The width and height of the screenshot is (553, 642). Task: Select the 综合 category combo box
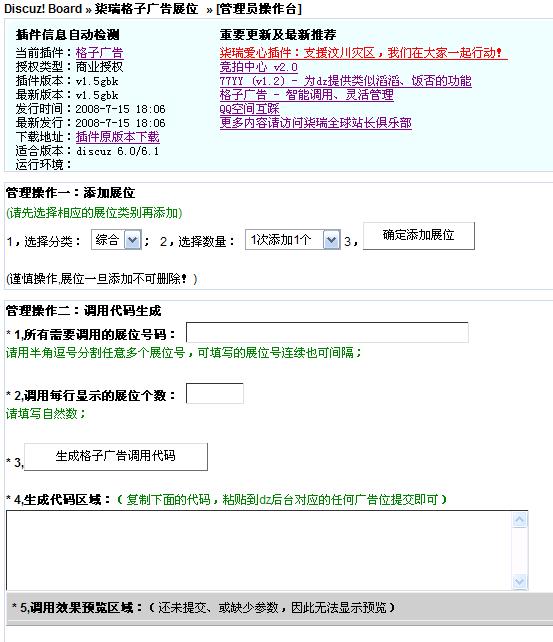(x=116, y=240)
